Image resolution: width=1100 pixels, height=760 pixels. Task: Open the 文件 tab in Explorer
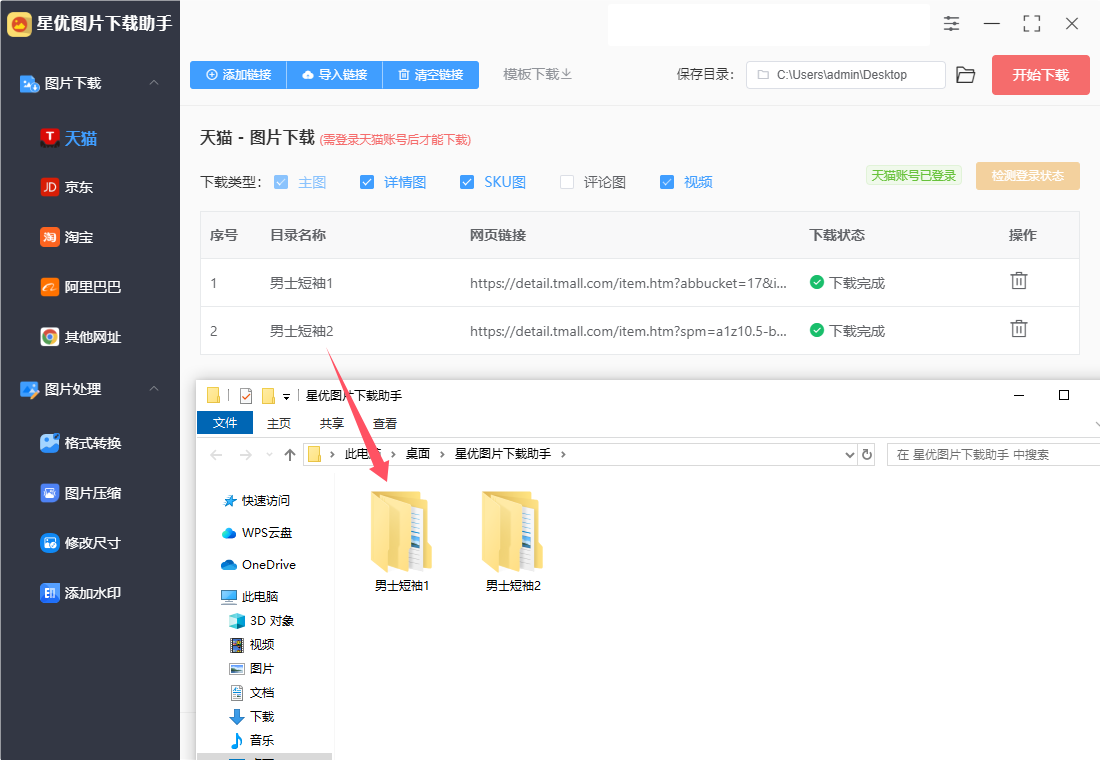coord(224,422)
